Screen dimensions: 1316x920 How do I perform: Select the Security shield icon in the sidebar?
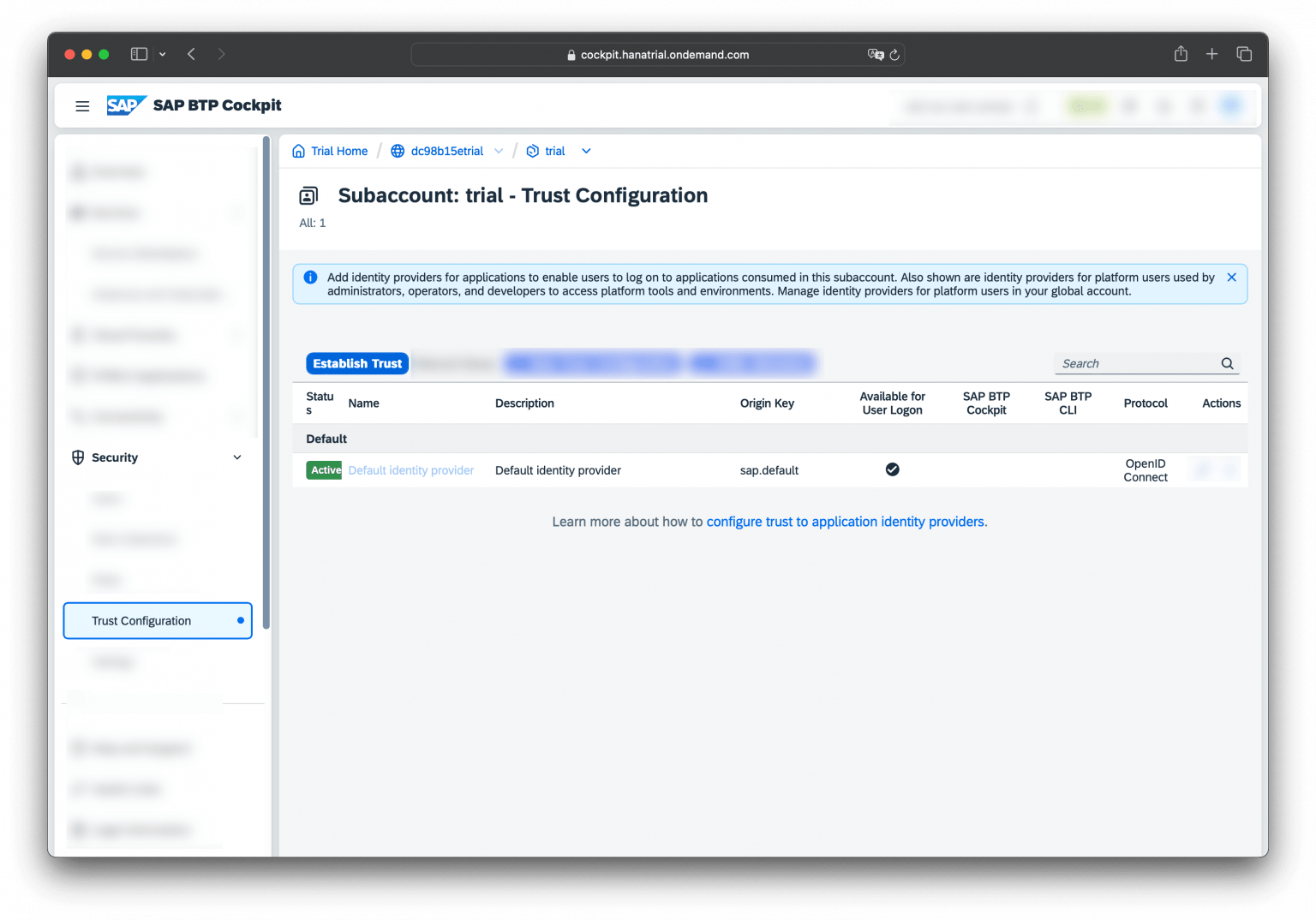[x=77, y=457]
